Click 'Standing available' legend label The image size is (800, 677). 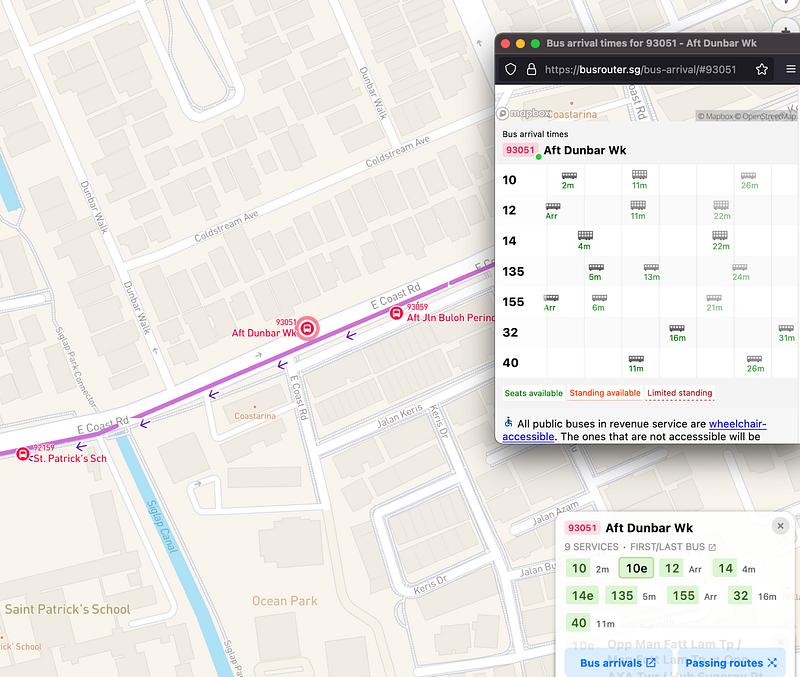pos(605,393)
